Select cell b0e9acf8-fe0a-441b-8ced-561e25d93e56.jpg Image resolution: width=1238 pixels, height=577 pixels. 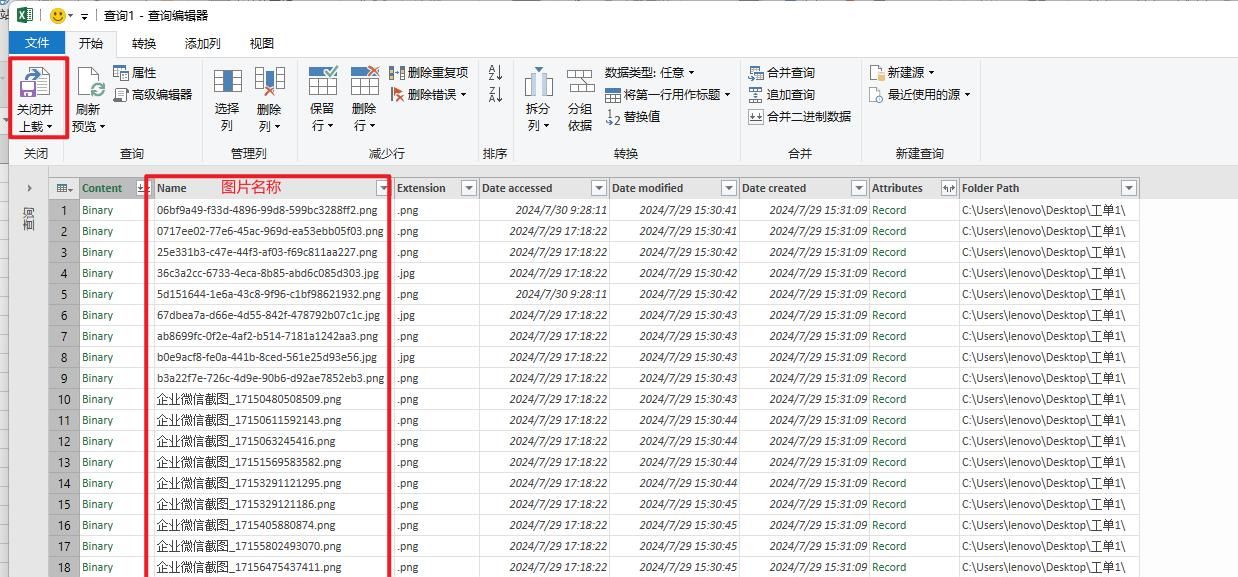(267, 357)
